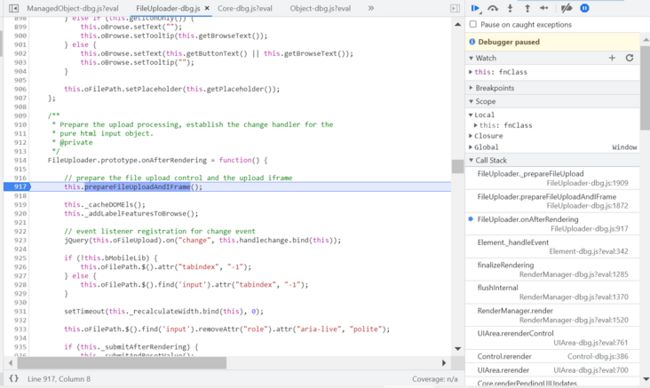Click the highlighted prepareFileUploadAndIFrame call
This screenshot has width=650, height=388.
138,187
